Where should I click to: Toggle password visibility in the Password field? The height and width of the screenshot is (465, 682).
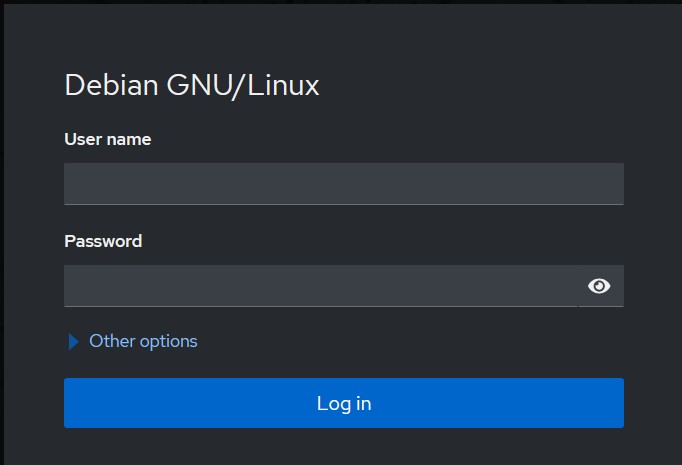pyautogui.click(x=599, y=286)
